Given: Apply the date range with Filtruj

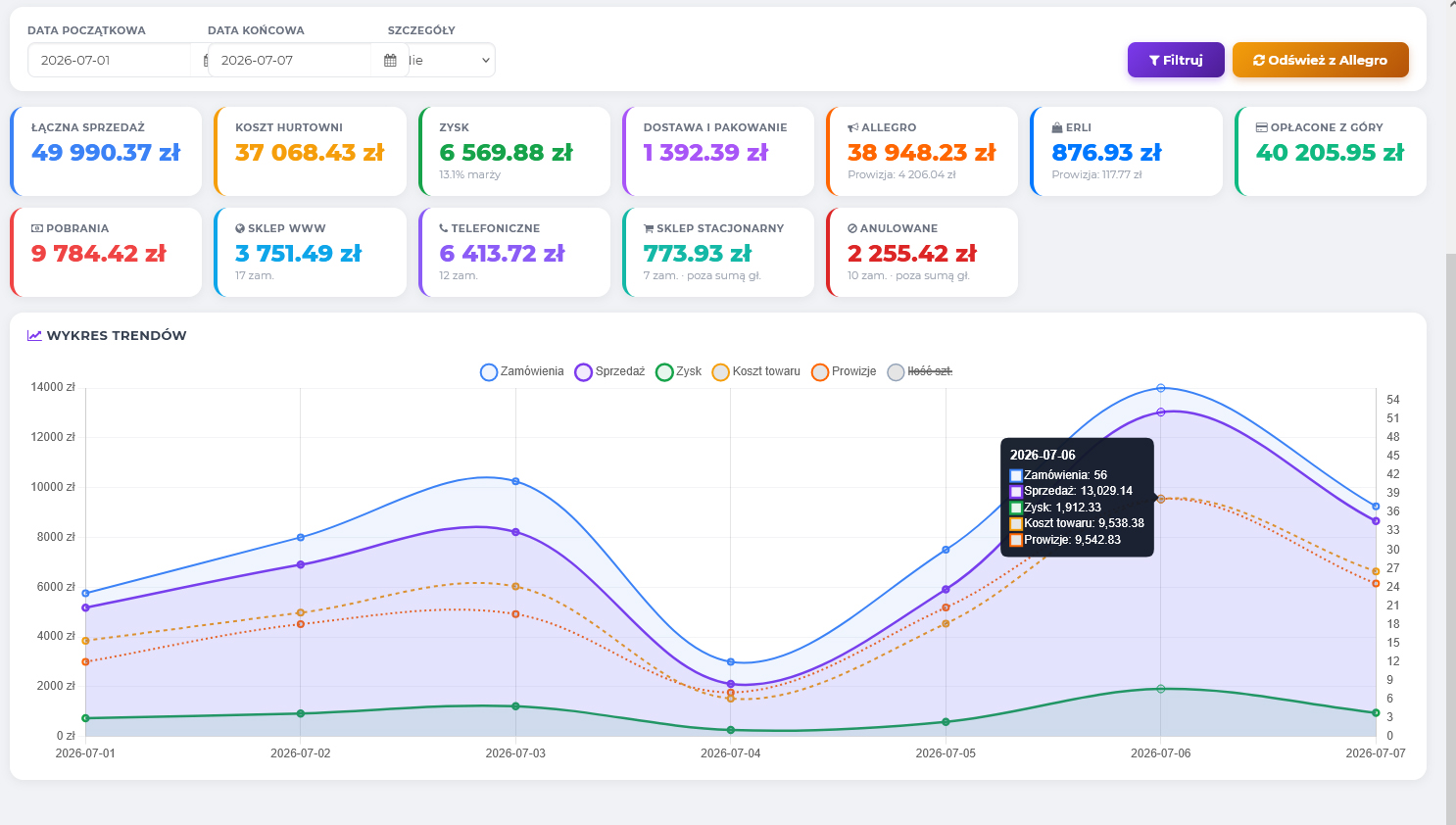Looking at the screenshot, I should point(1176,60).
